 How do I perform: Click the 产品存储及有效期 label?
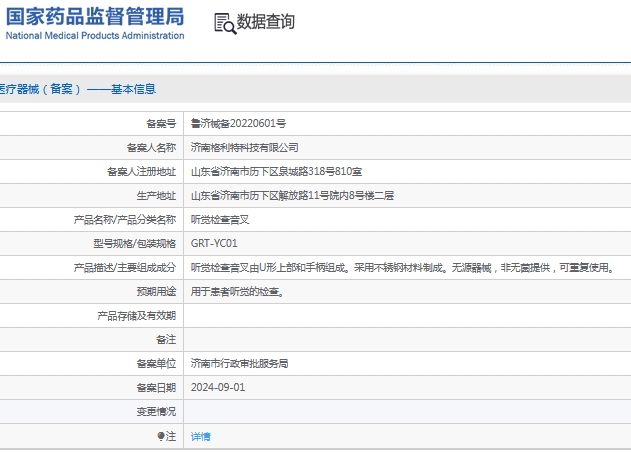coord(137,316)
